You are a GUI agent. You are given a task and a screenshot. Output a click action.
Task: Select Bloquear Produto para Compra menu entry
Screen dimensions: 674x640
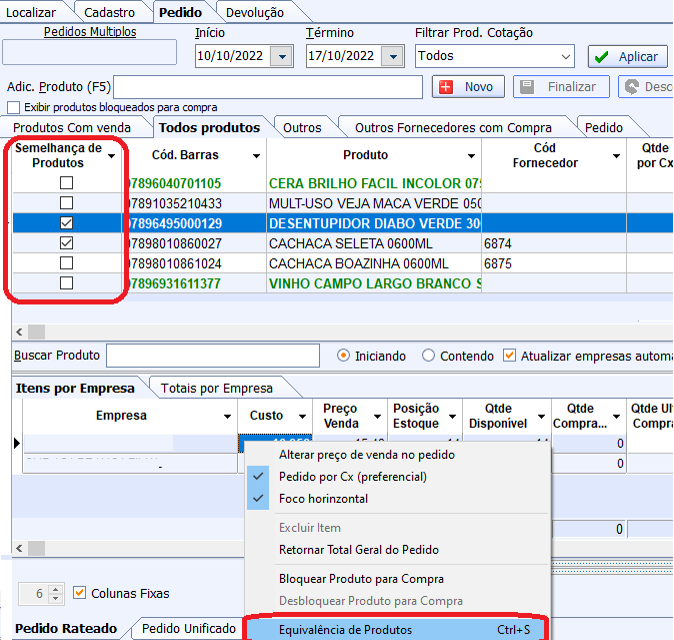point(361,579)
